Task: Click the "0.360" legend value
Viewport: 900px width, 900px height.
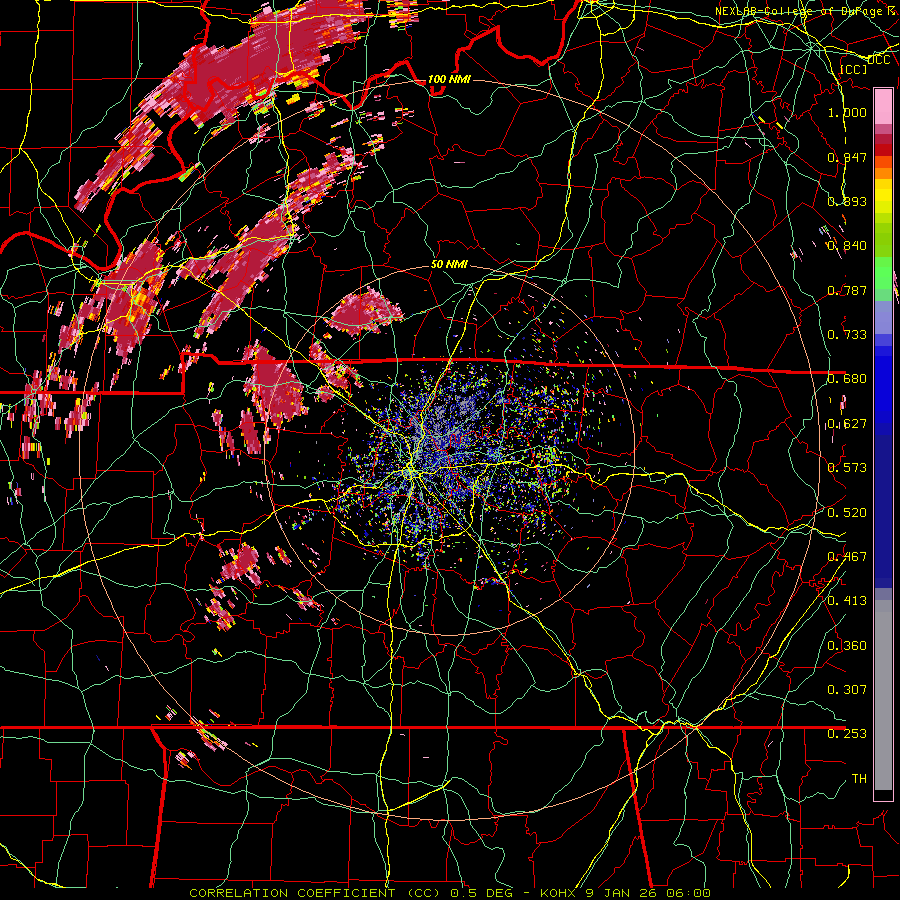Action: click(847, 646)
